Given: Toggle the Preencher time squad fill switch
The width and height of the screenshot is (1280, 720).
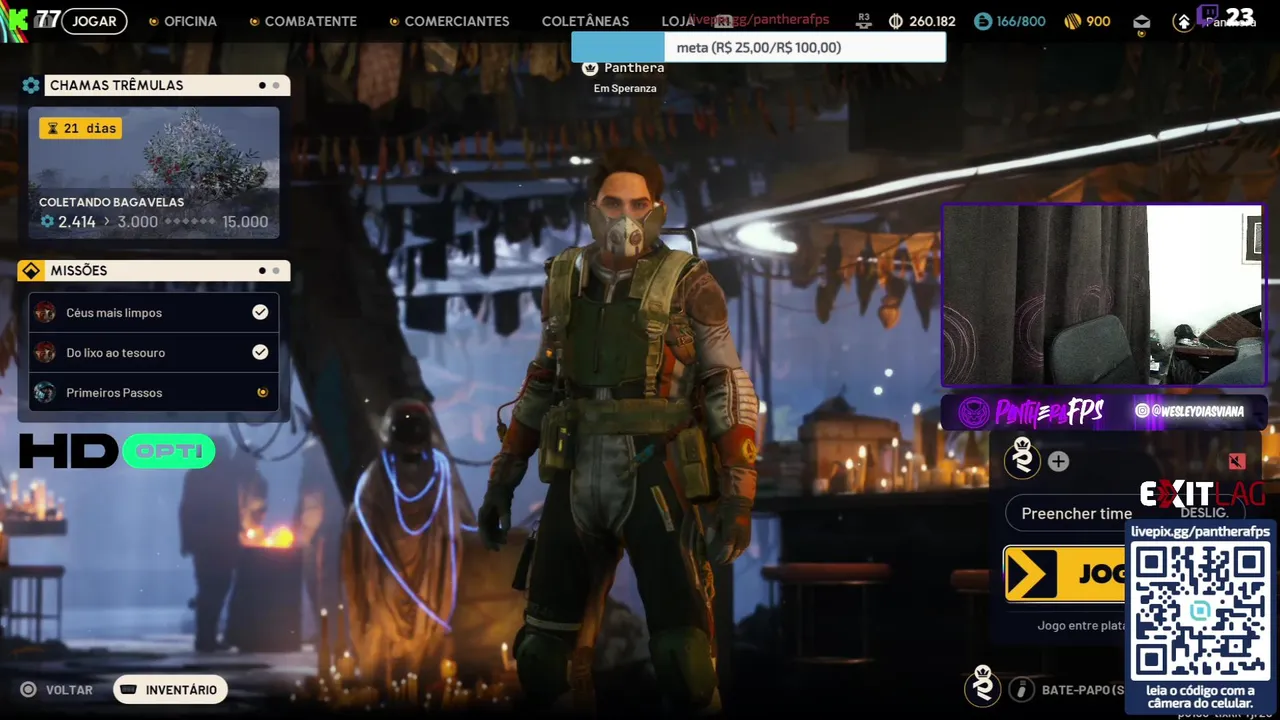Looking at the screenshot, I should (1125, 513).
